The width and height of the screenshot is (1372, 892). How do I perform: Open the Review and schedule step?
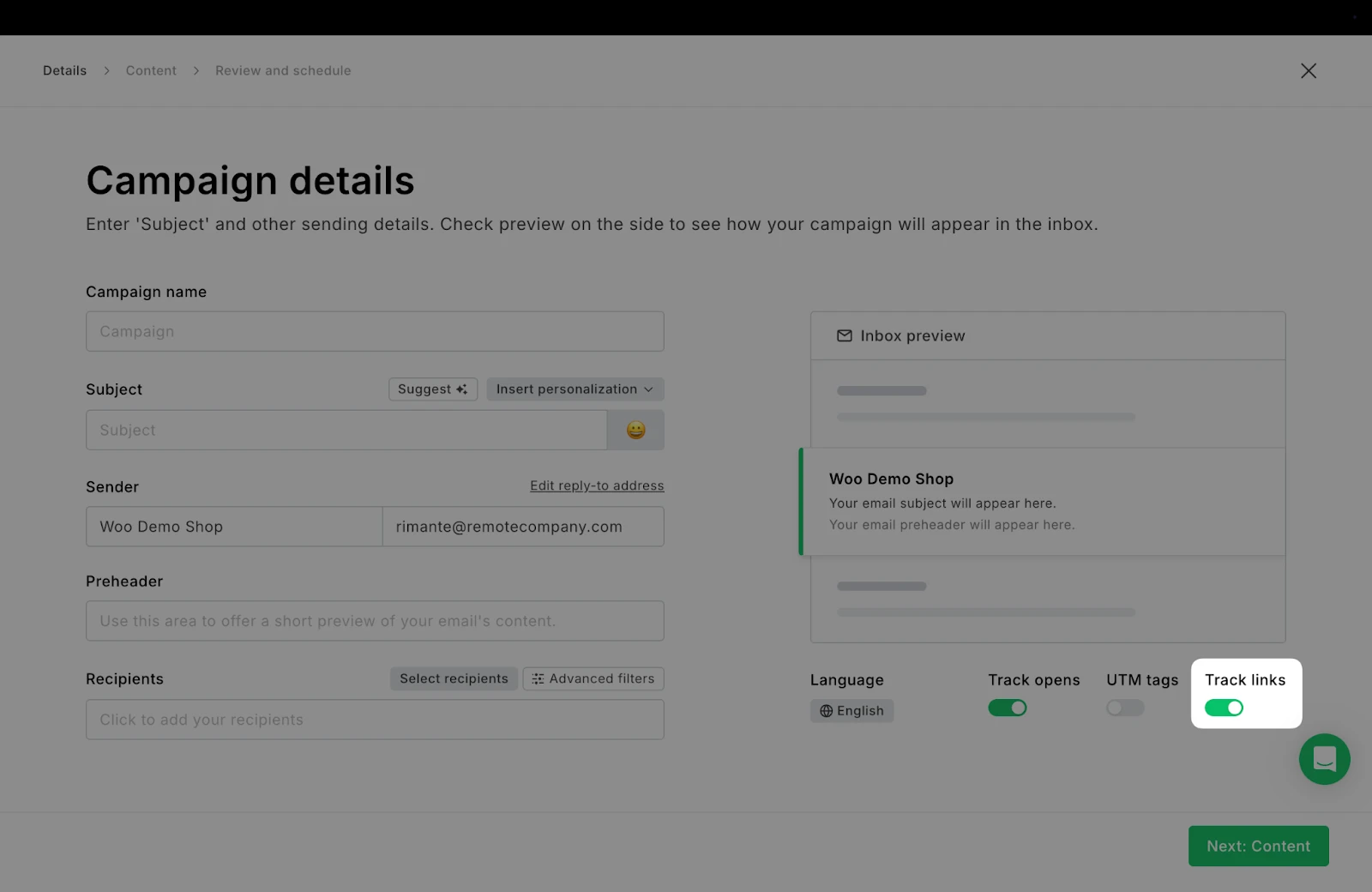(x=283, y=71)
